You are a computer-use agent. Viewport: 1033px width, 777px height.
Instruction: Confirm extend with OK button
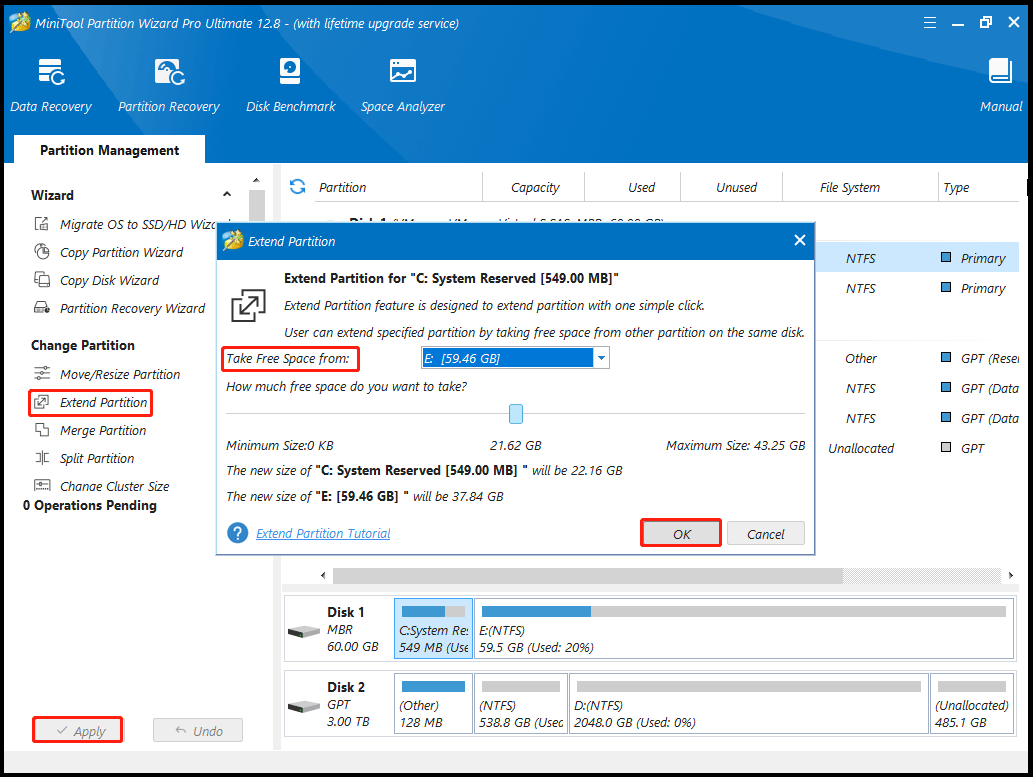pyautogui.click(x=681, y=534)
